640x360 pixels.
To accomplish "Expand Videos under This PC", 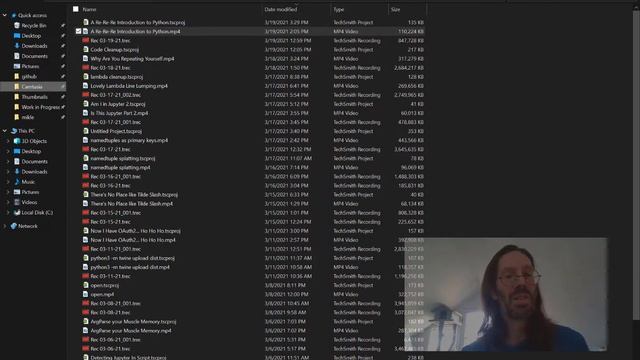I will [x=8, y=202].
